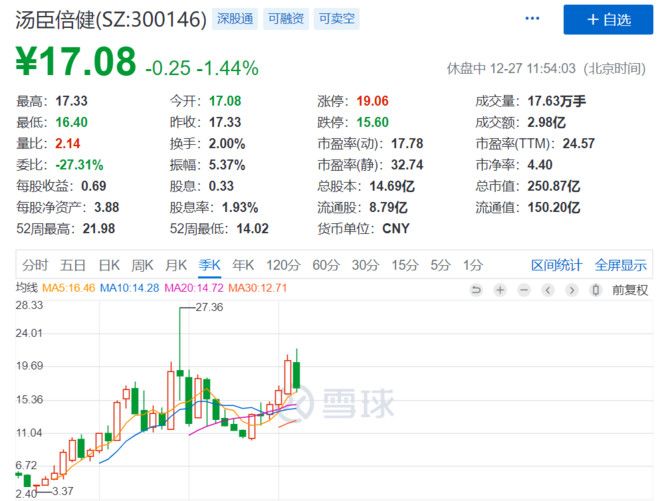Screen dimensions: 660x501
Task: Click the 3.37 low marker on chart
Action: point(63,491)
